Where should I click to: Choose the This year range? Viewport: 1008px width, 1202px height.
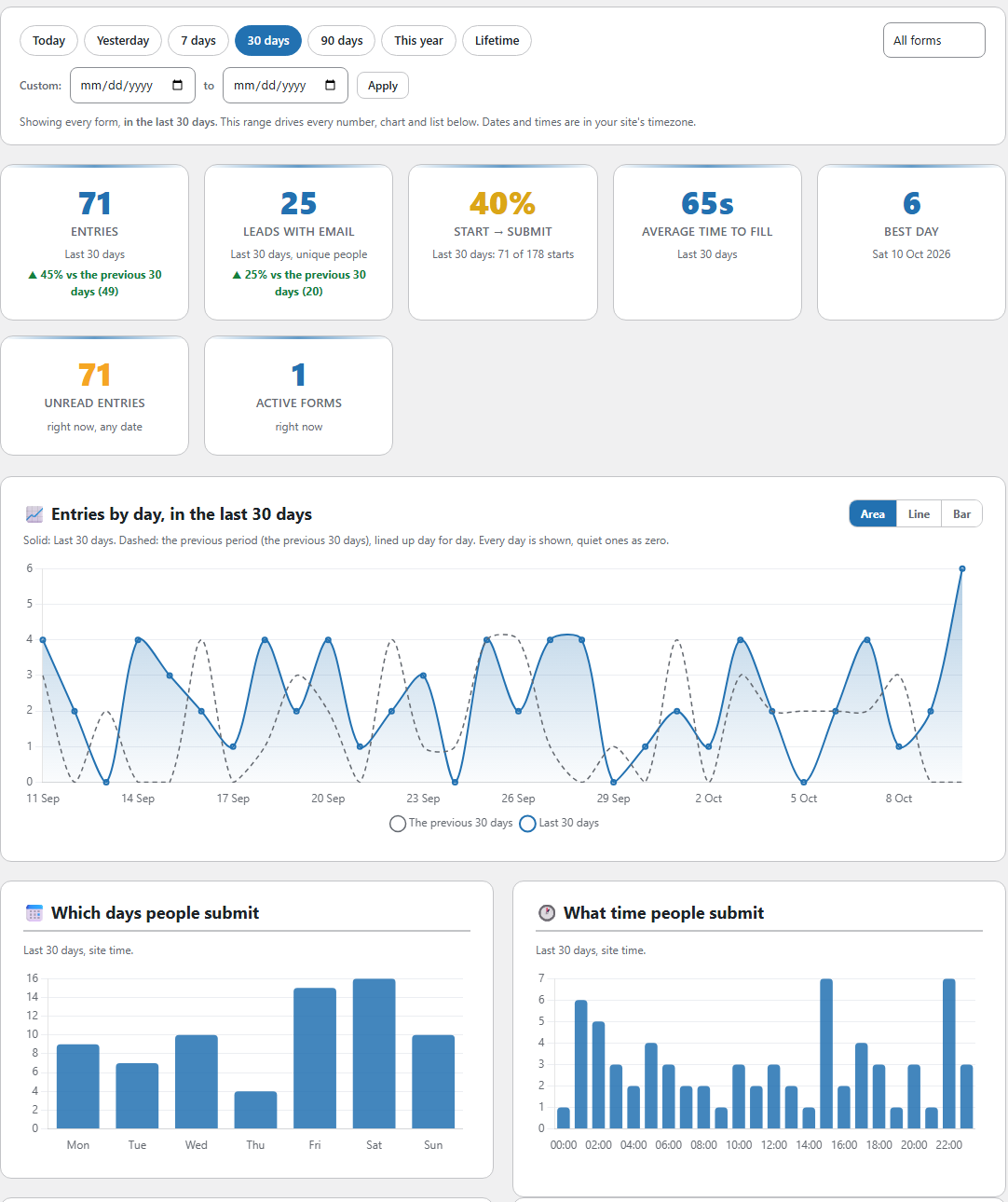pyautogui.click(x=418, y=41)
